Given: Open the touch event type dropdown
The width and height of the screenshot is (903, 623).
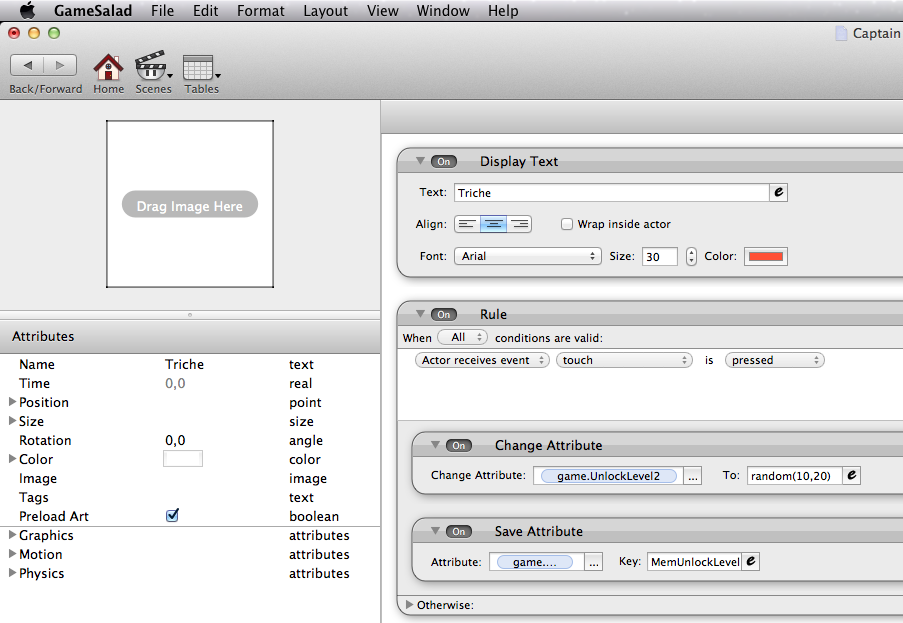Looking at the screenshot, I should [x=624, y=360].
